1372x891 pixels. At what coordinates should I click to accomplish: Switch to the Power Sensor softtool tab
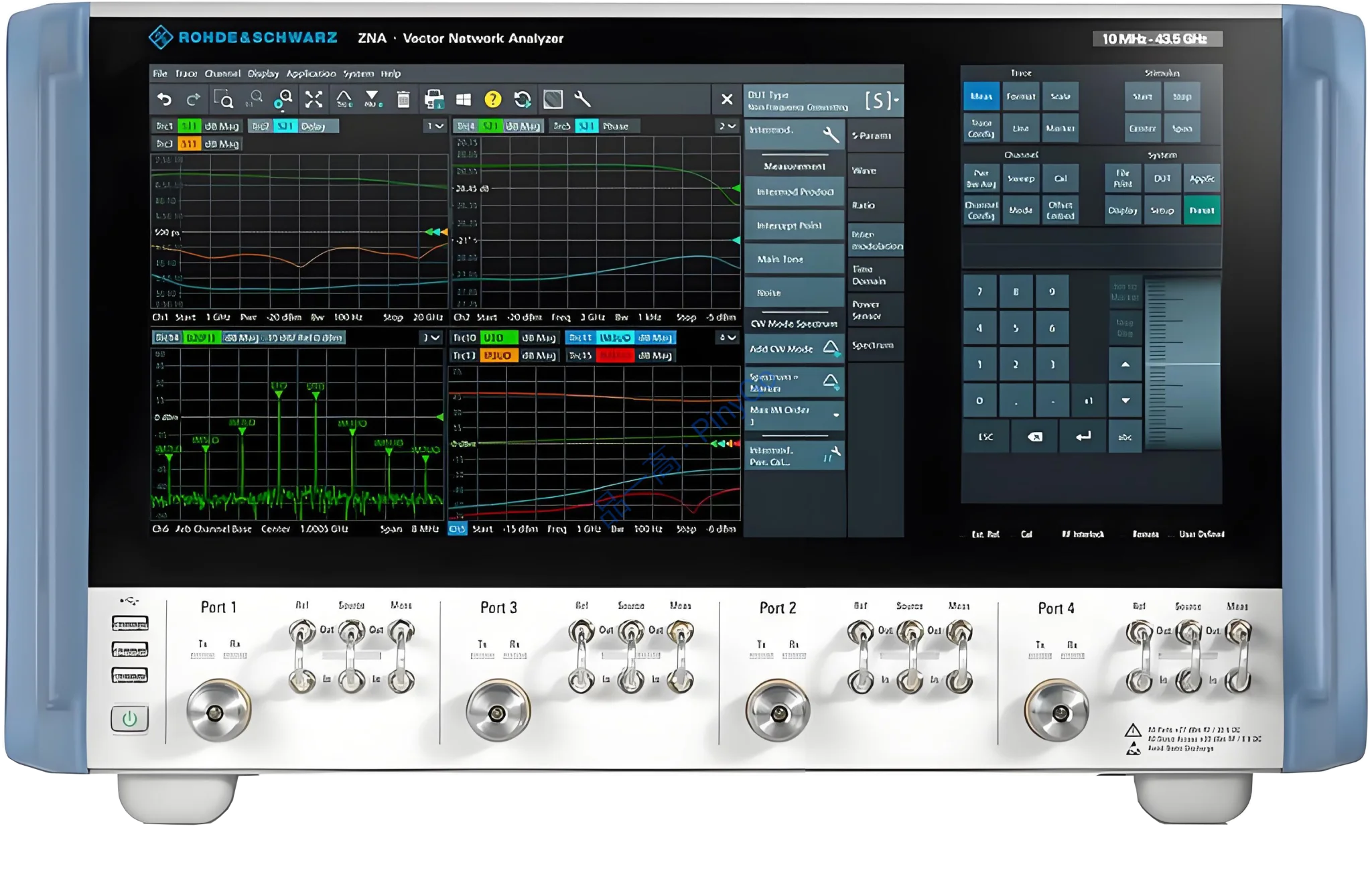pos(875,310)
